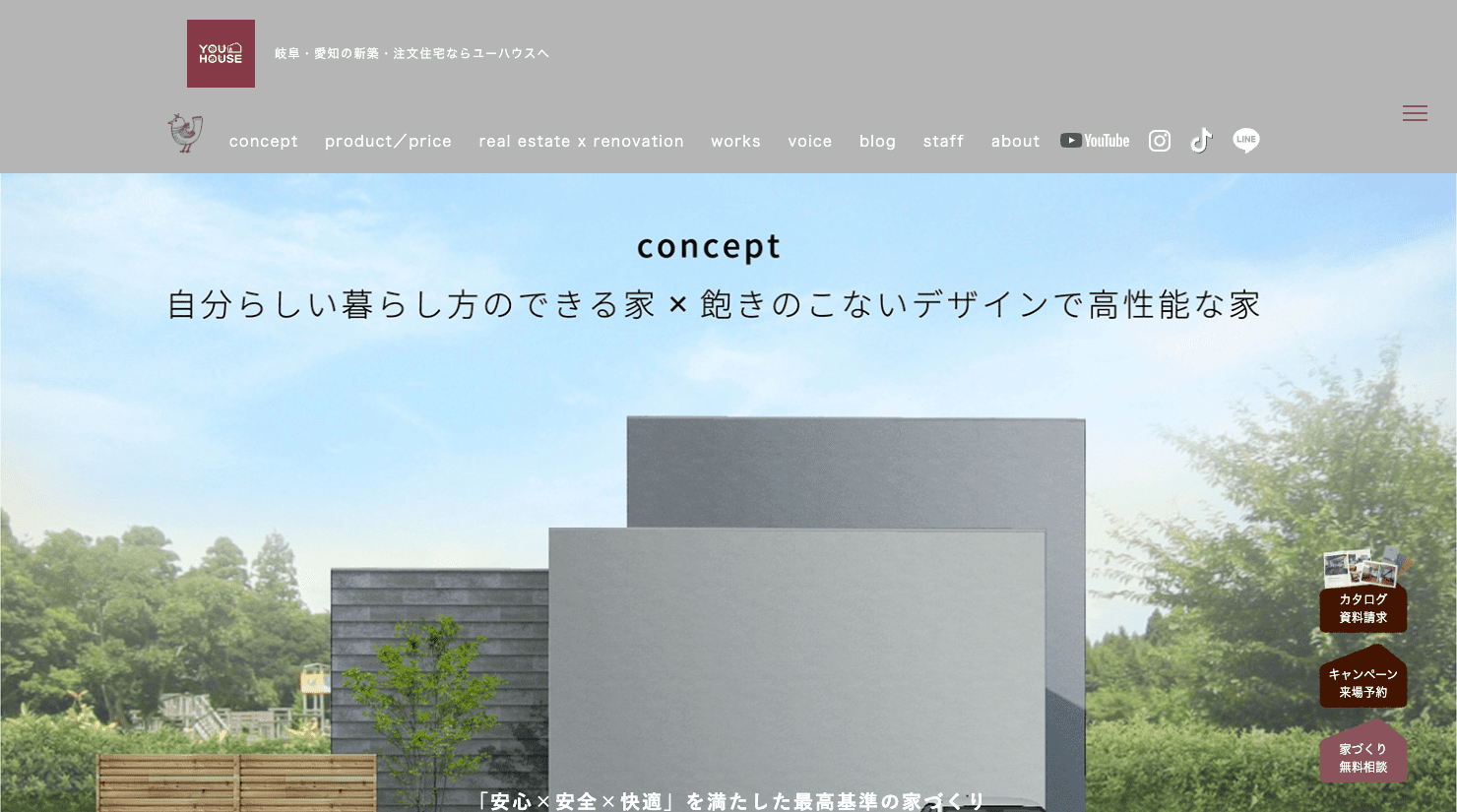This screenshot has height=812, width=1457.
Task: Go to voice menu item
Action: click(x=809, y=142)
